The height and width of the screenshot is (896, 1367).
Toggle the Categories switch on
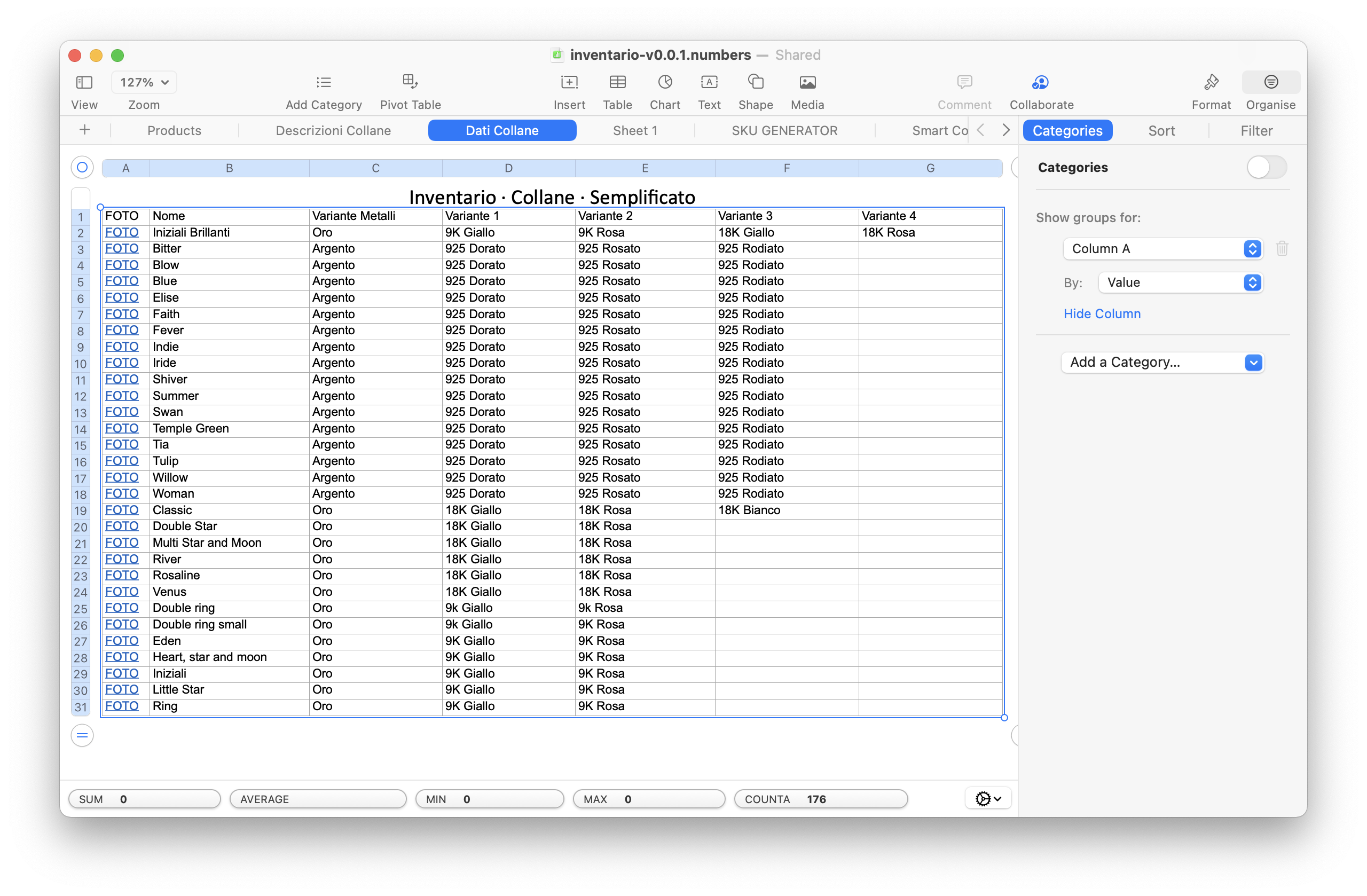pyautogui.click(x=1266, y=168)
